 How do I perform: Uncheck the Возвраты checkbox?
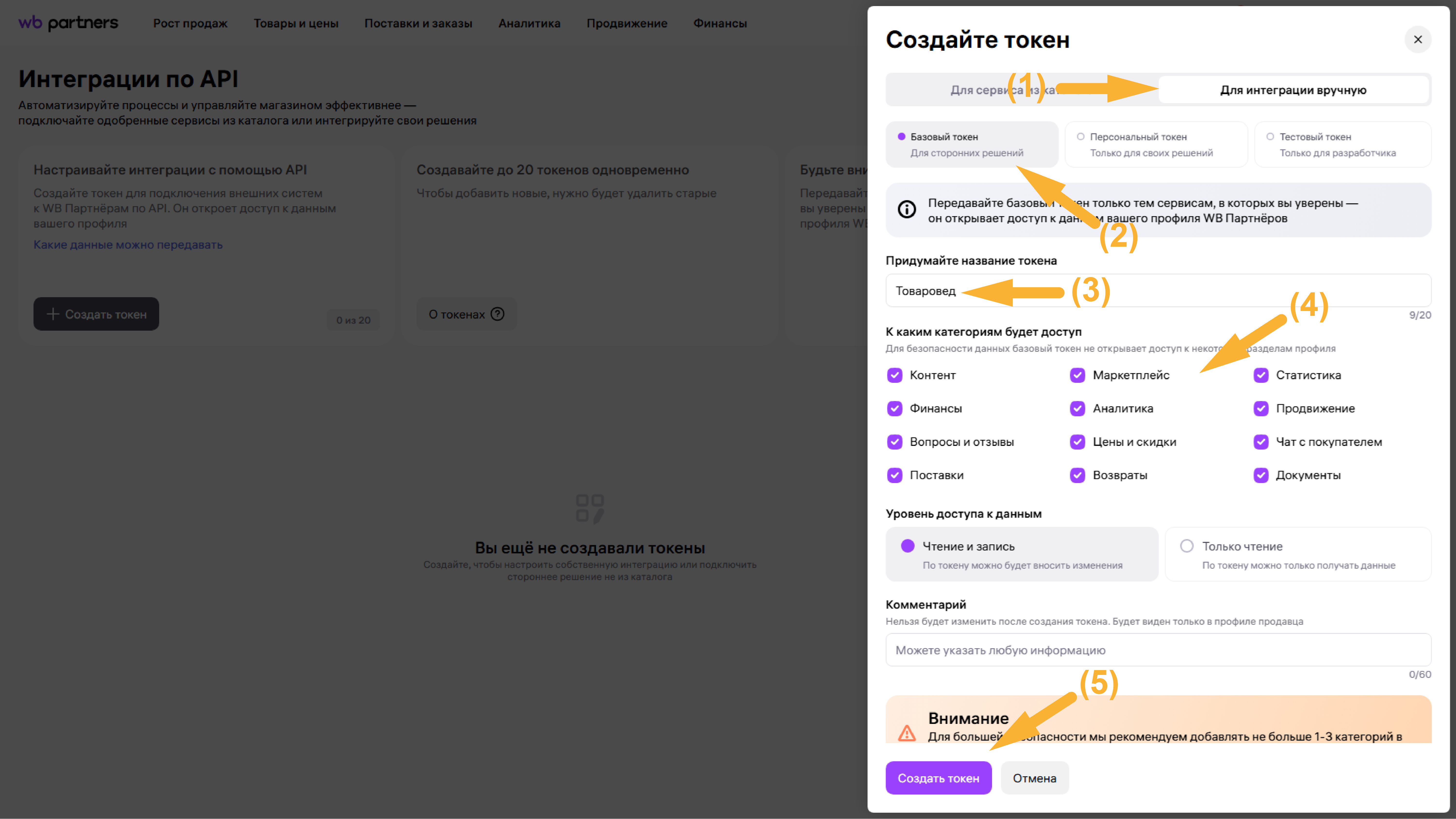coord(1077,475)
